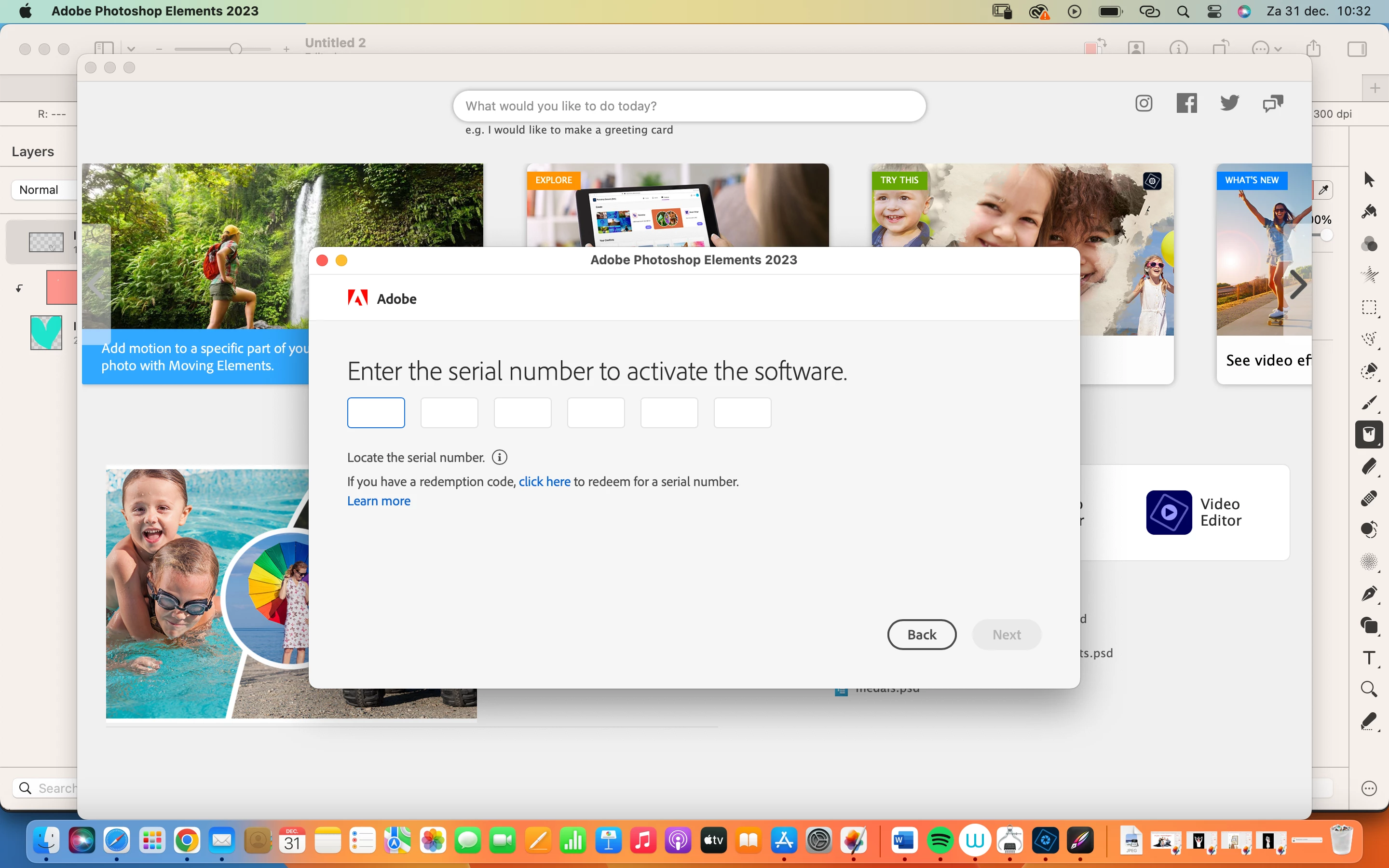Viewport: 1389px width, 868px height.
Task: Click the first serial number field
Action: click(x=376, y=413)
